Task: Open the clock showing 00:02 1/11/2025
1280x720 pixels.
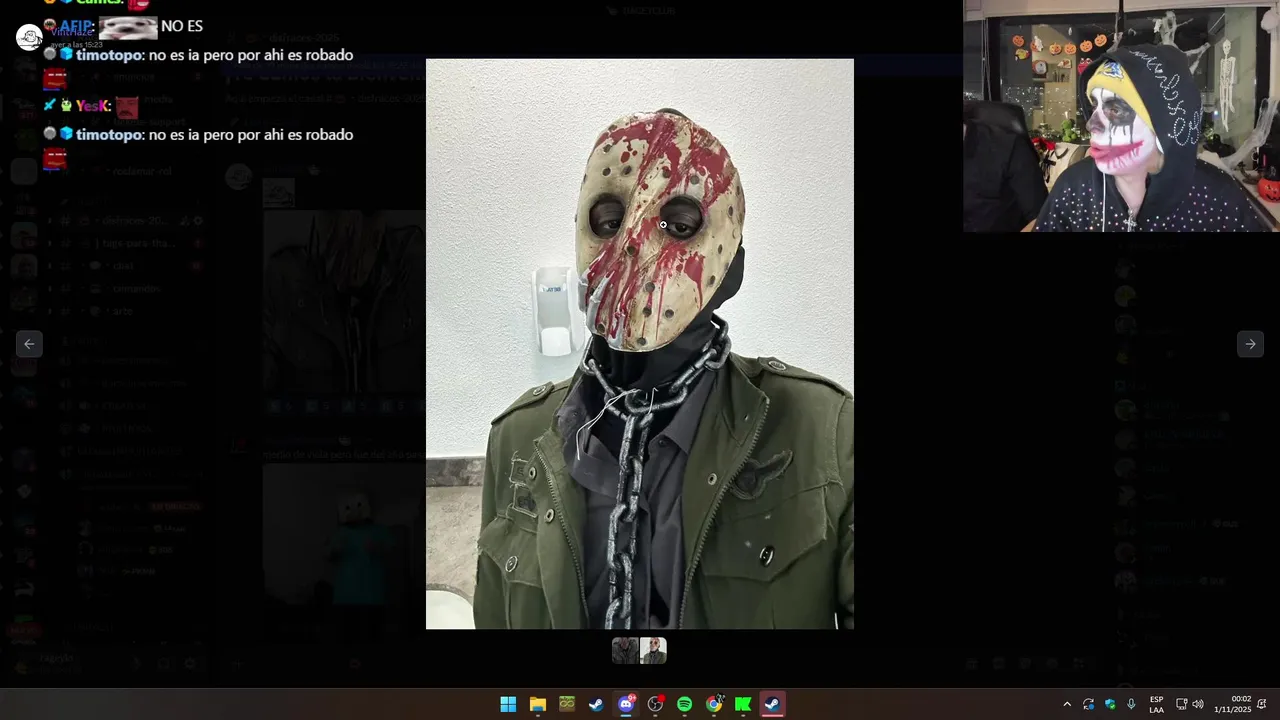Action: (x=1232, y=704)
